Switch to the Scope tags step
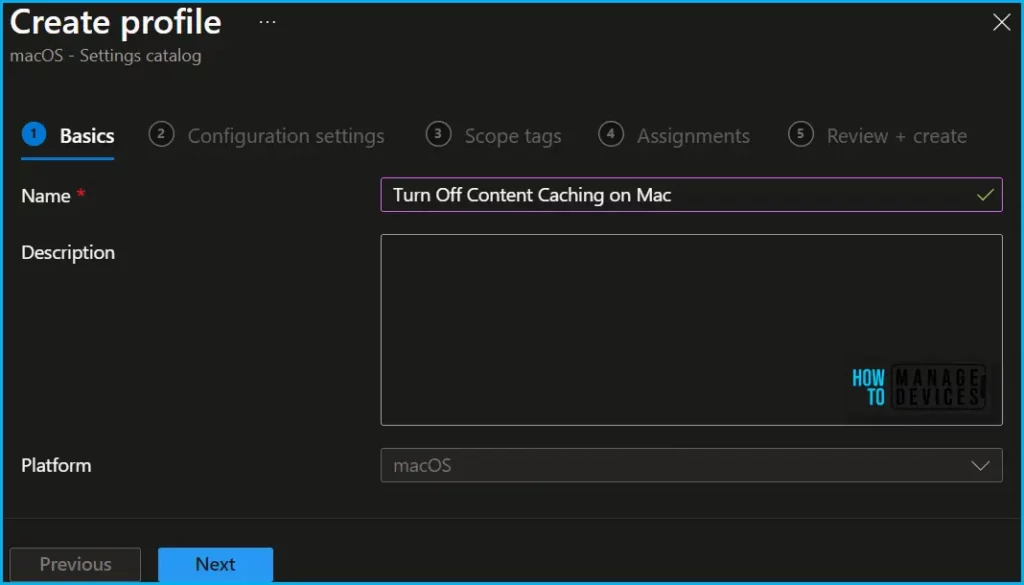 [x=494, y=136]
